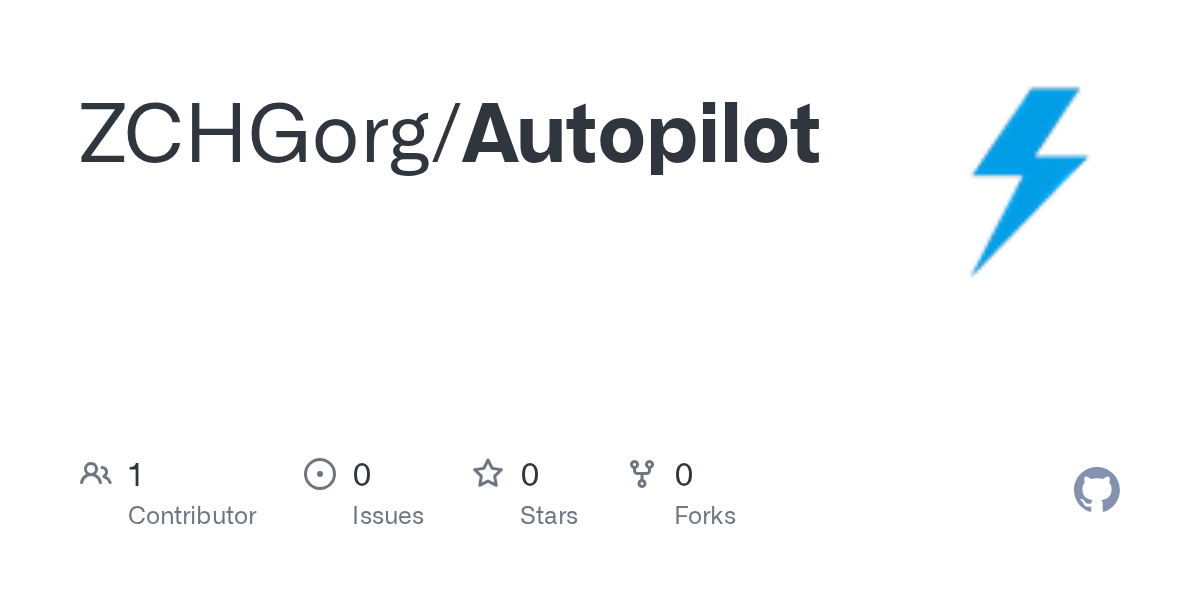
Task: Click the blue lightning bolt logo
Action: point(1028,180)
